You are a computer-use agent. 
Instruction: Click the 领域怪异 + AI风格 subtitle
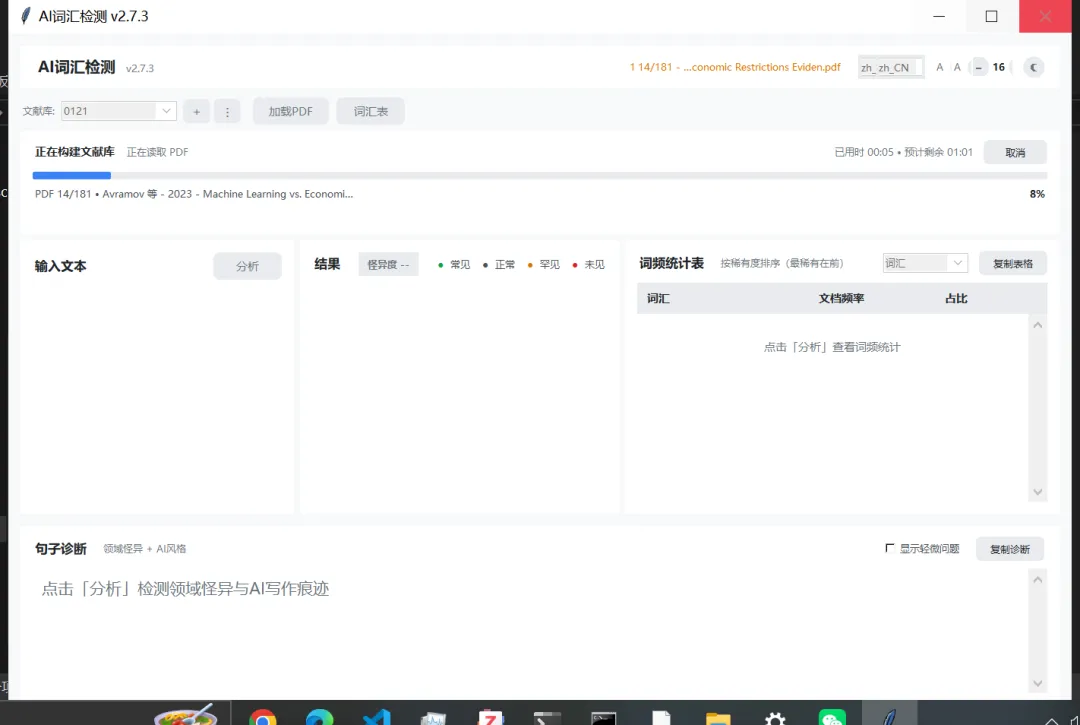pyautogui.click(x=145, y=549)
